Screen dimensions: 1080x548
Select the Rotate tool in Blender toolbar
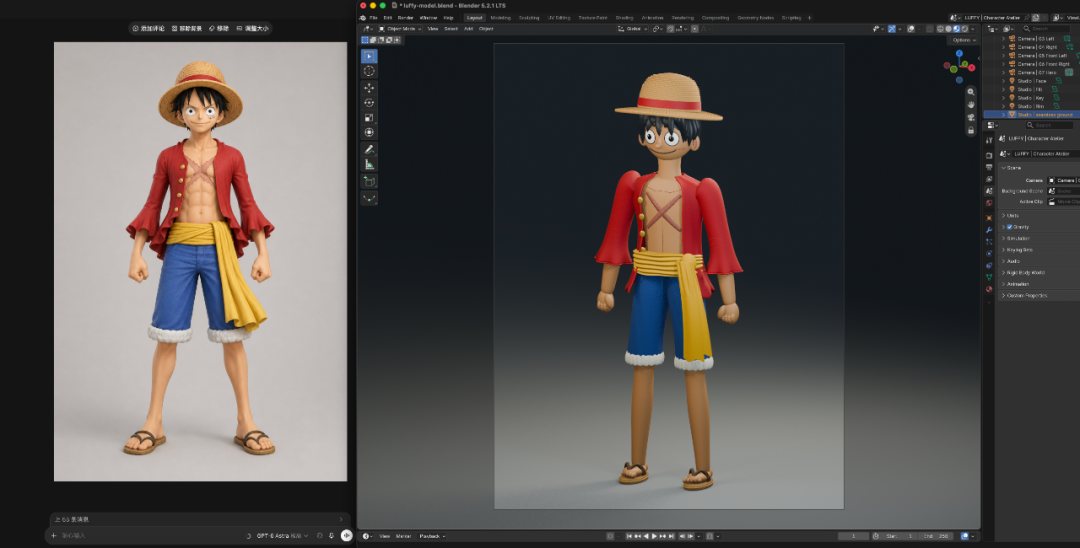369,103
